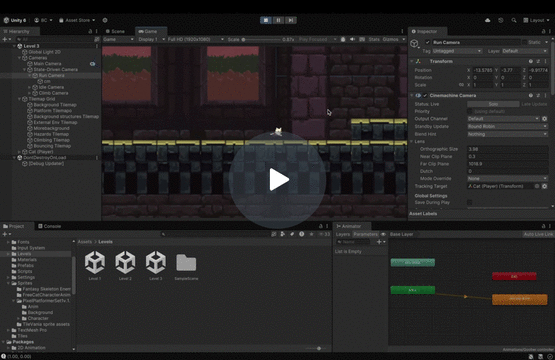
Task: Toggle Mute Audio speaker icon in Game view
Action: (352, 39)
